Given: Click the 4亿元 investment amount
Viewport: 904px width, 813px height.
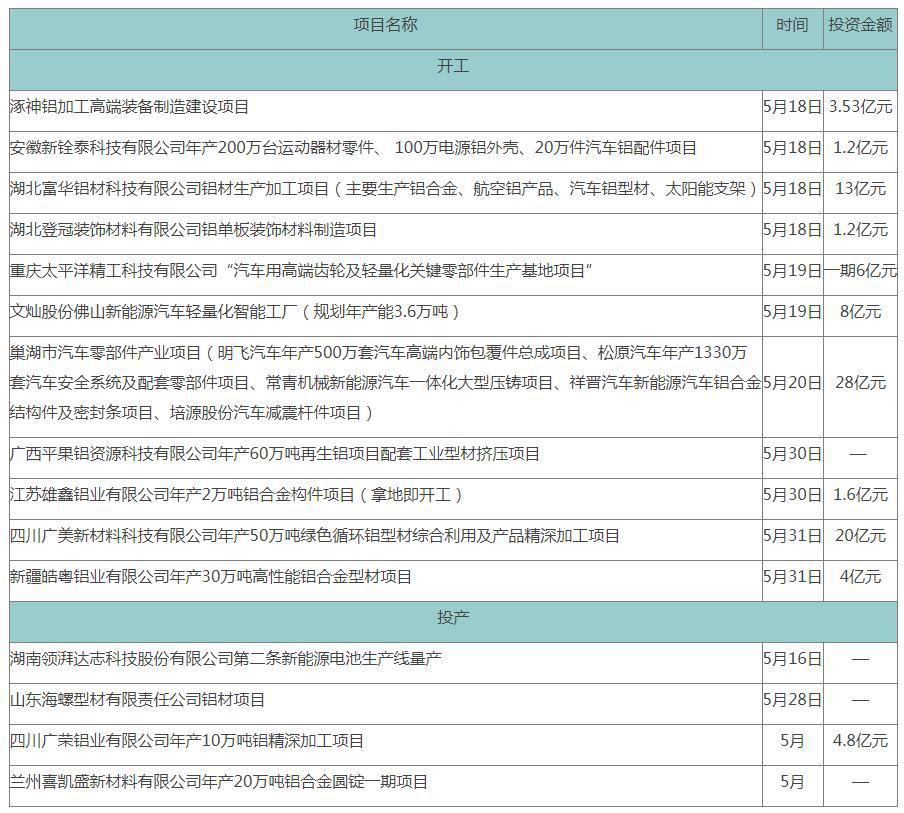Looking at the screenshot, I should (860, 577).
